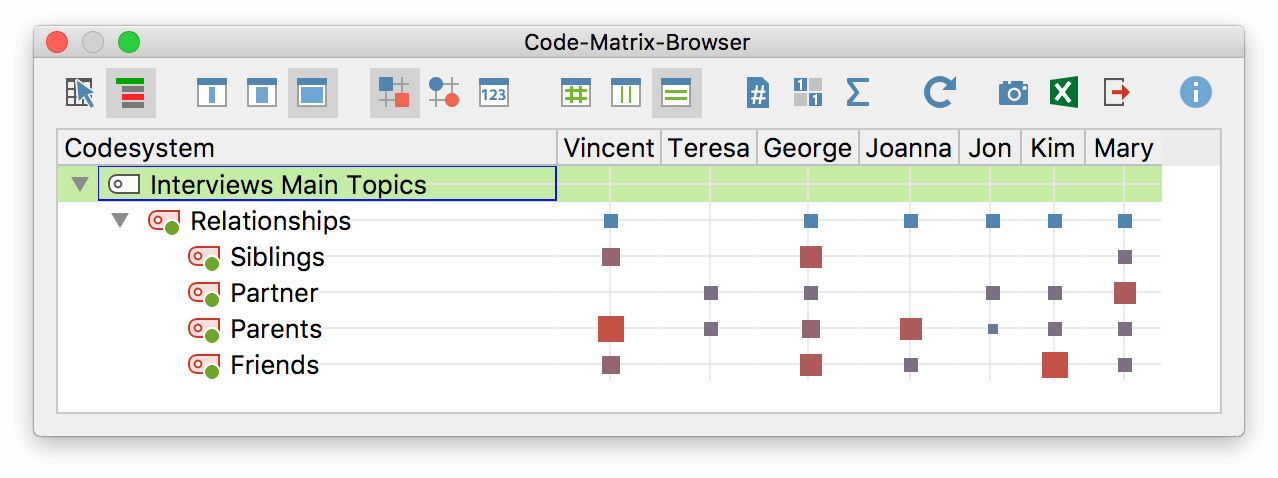Select the narrow column width icon
1278x478 pixels.
(211, 93)
